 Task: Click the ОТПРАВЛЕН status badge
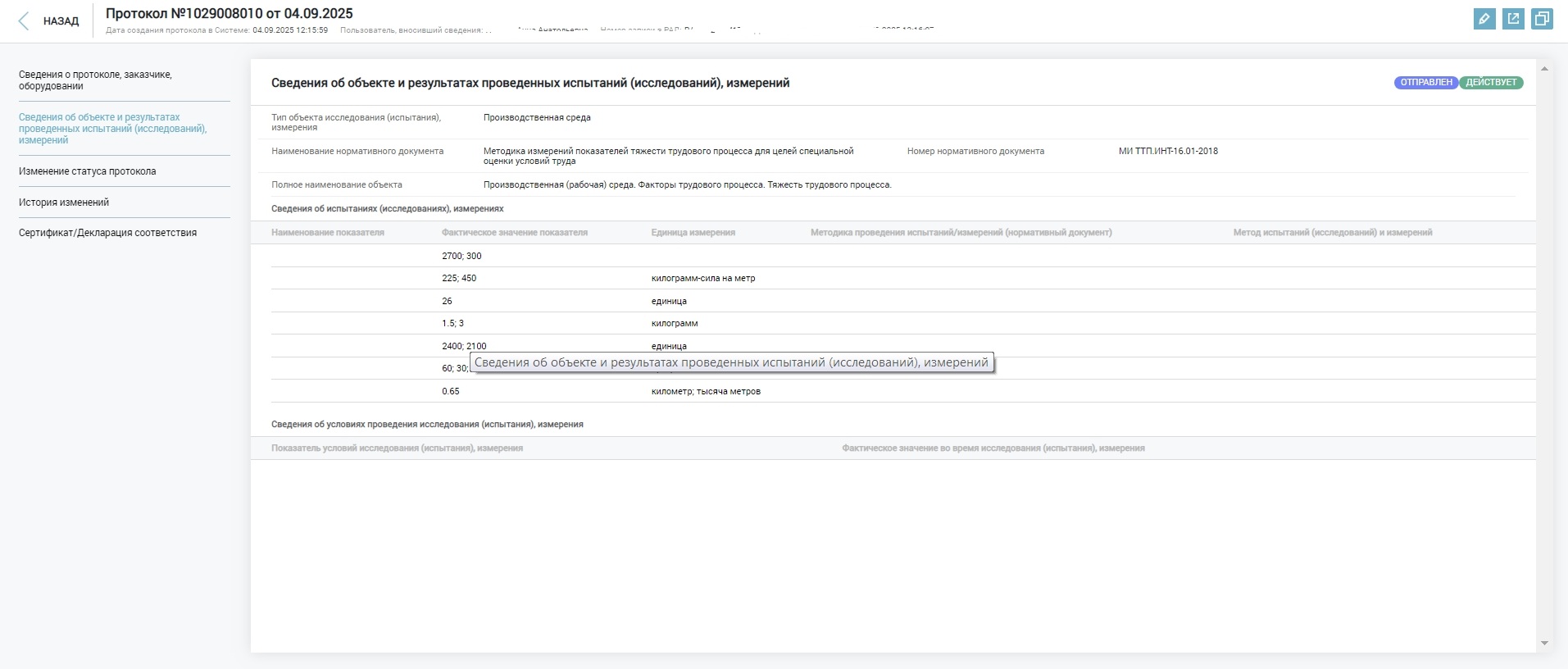1426,83
